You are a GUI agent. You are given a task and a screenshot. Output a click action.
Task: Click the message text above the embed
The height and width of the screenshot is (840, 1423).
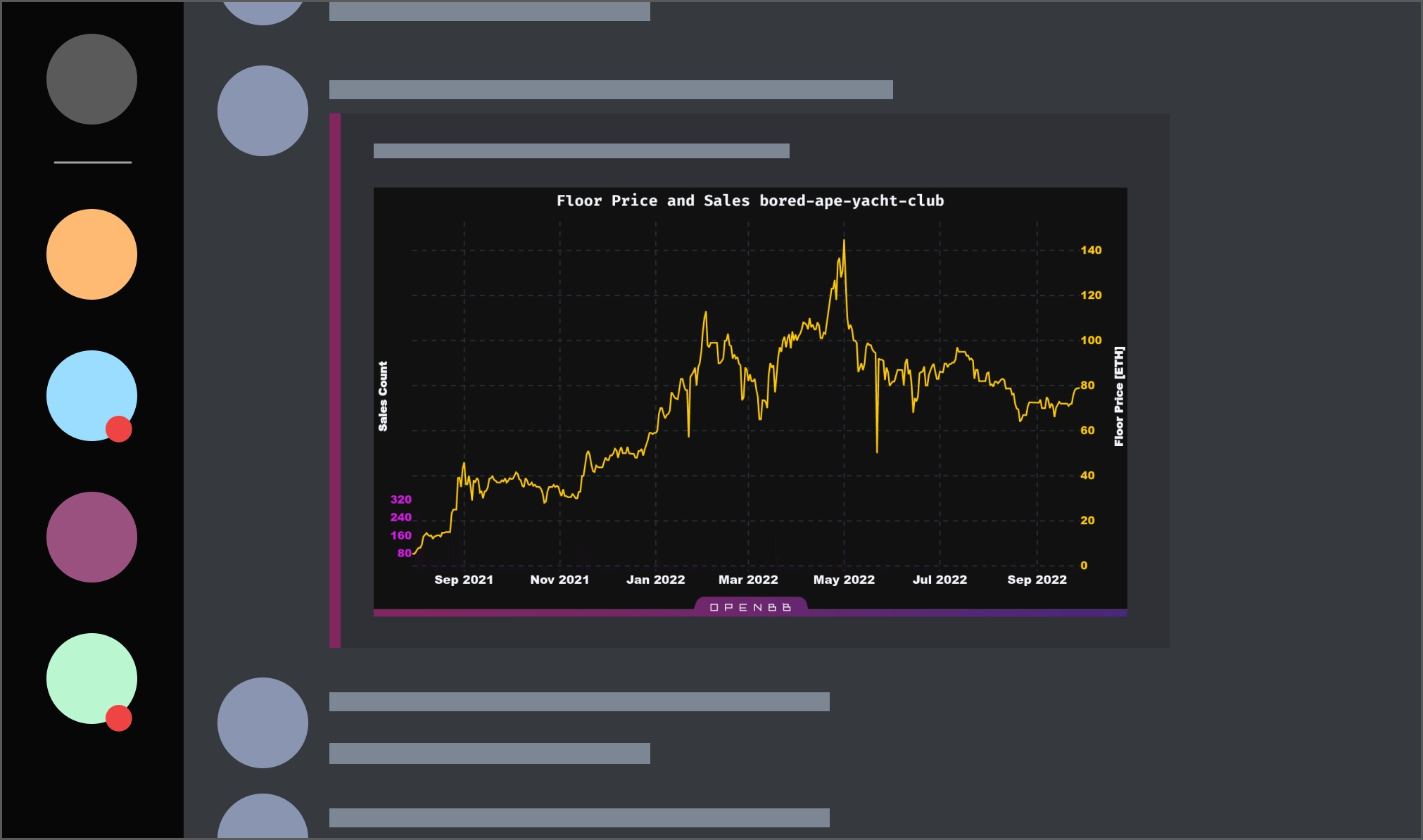pyautogui.click(x=611, y=89)
